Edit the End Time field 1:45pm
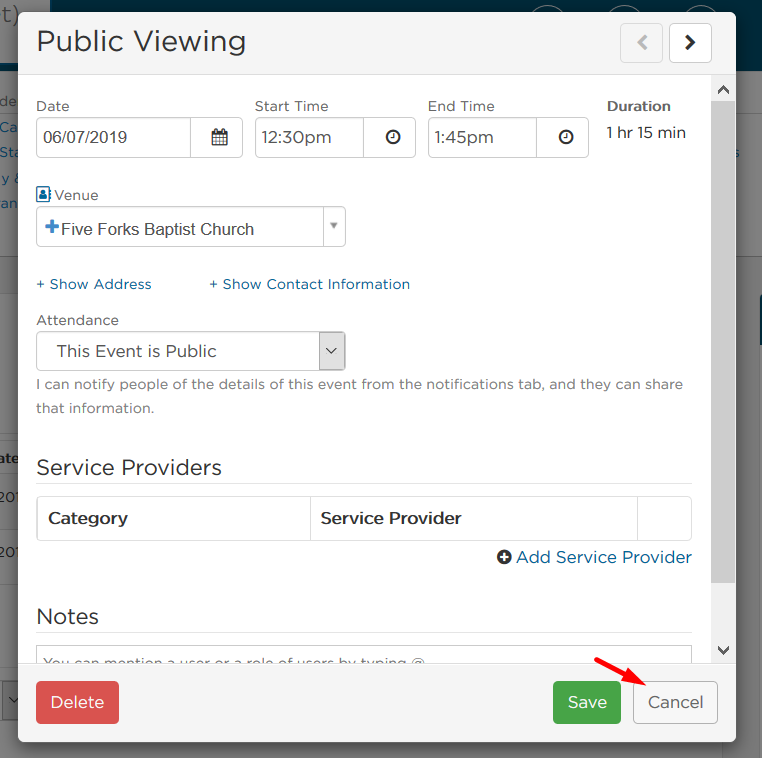 (482, 138)
